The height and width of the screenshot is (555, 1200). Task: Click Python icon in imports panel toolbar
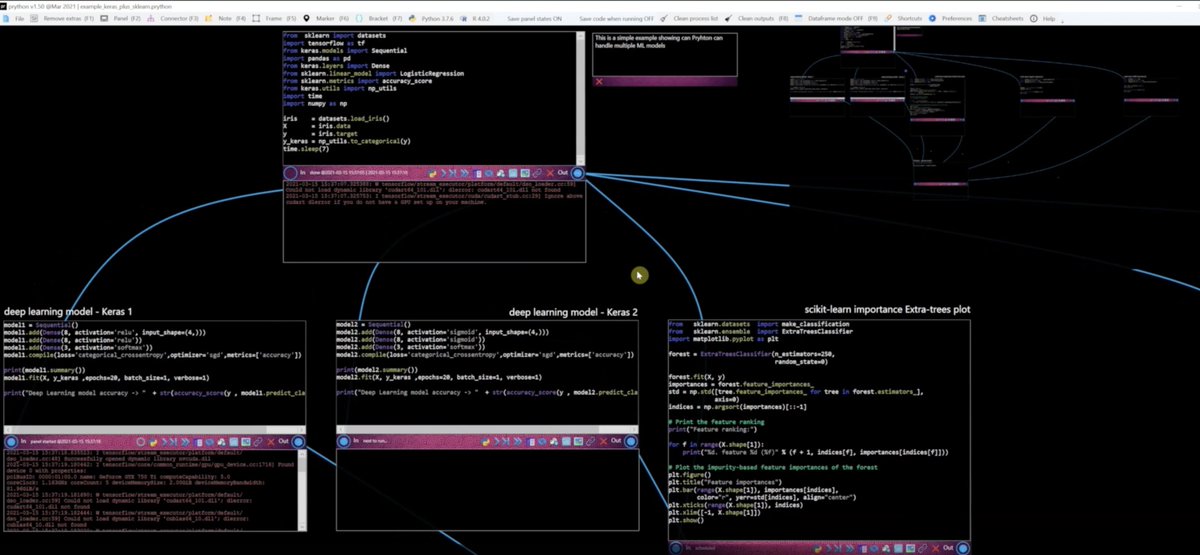coord(432,173)
